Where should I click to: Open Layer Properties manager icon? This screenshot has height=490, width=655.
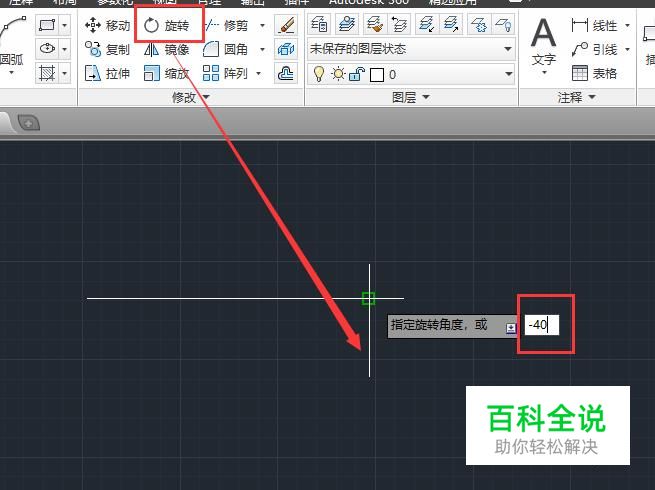tap(319, 25)
